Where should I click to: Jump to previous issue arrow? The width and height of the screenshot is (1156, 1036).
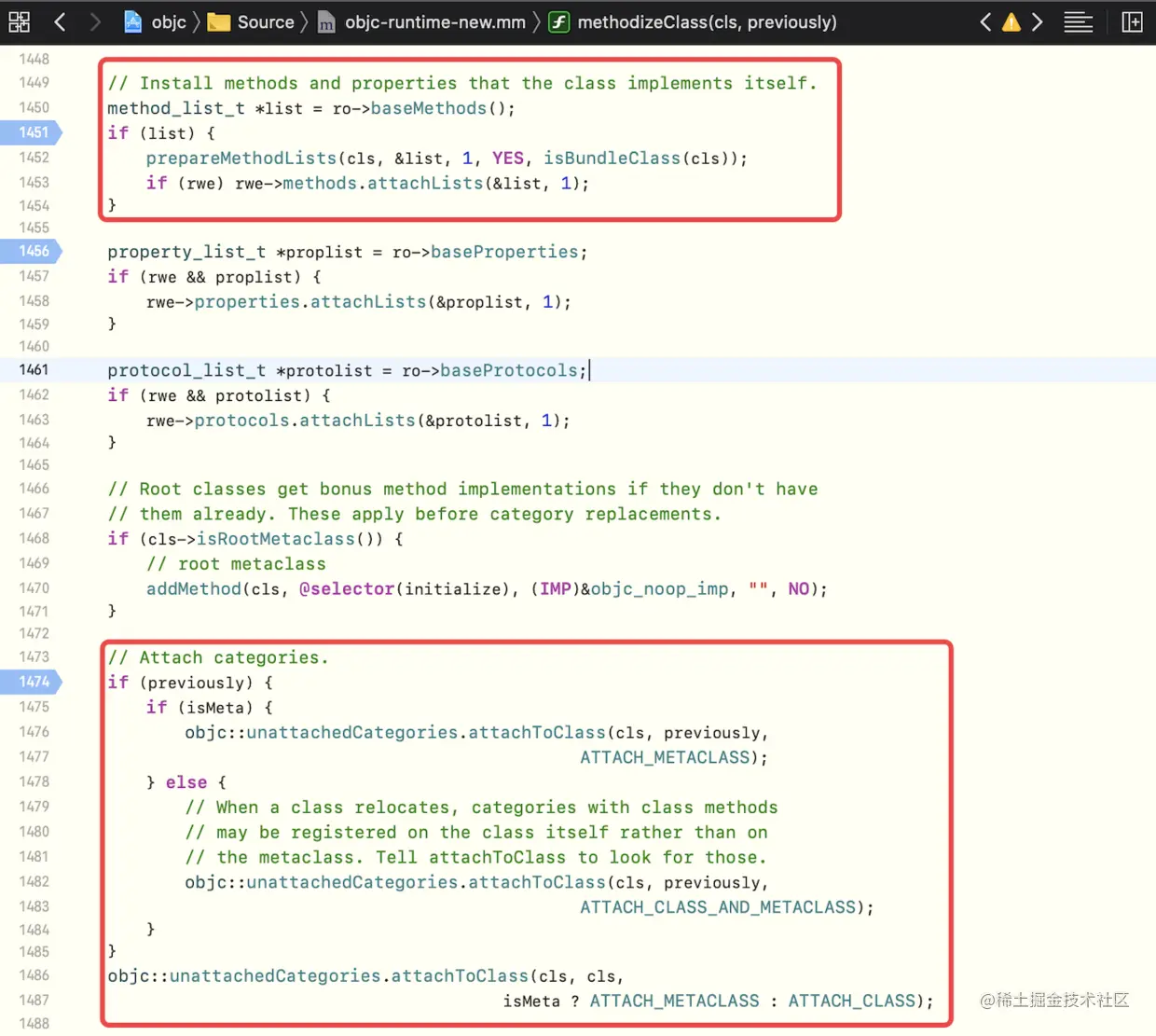[985, 21]
